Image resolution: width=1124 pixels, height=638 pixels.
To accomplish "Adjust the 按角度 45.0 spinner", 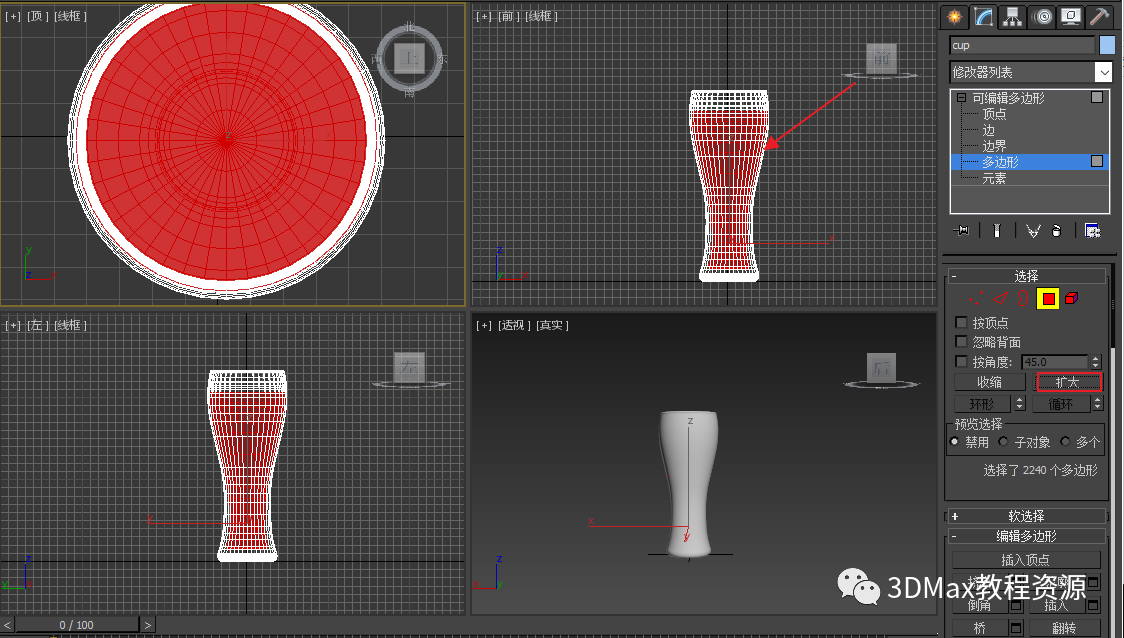I will (x=1095, y=362).
